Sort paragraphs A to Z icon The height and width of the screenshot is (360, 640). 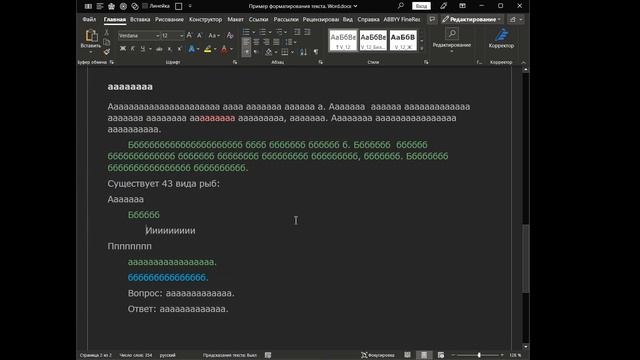tap(303, 52)
